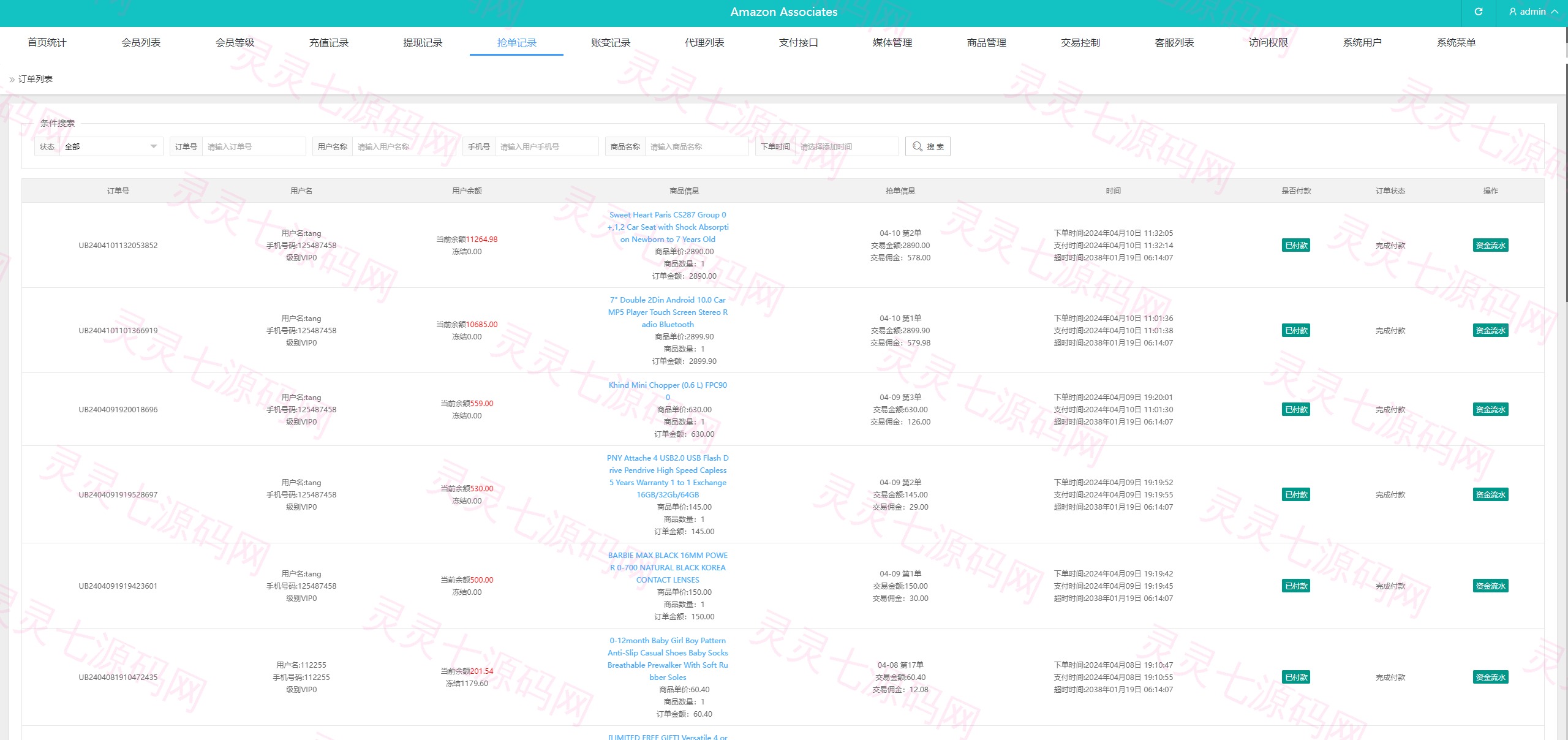Image resolution: width=1568 pixels, height=740 pixels.
Task: Go to 账变记录 tab
Action: coord(611,42)
